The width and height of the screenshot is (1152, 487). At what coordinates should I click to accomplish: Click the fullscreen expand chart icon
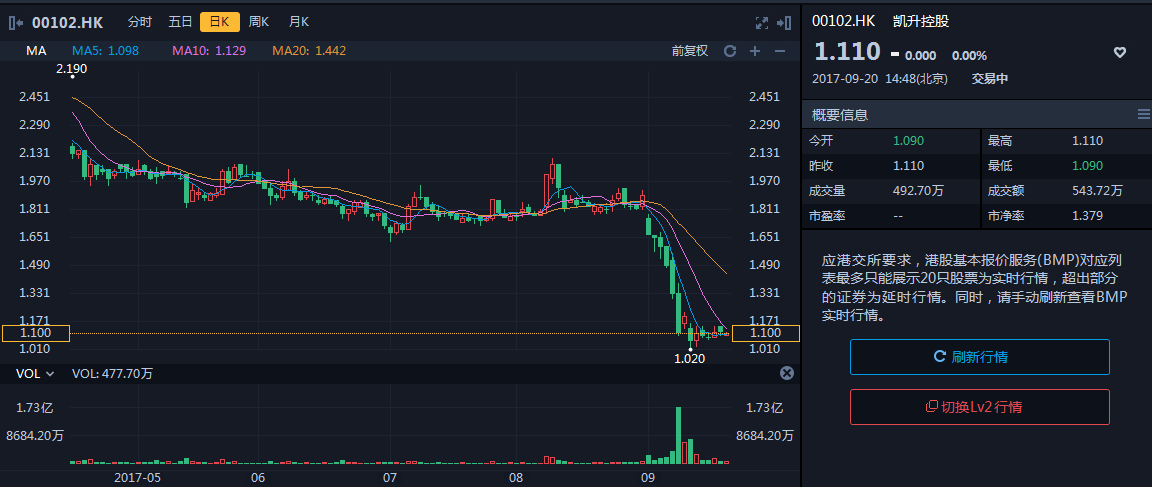[761, 22]
